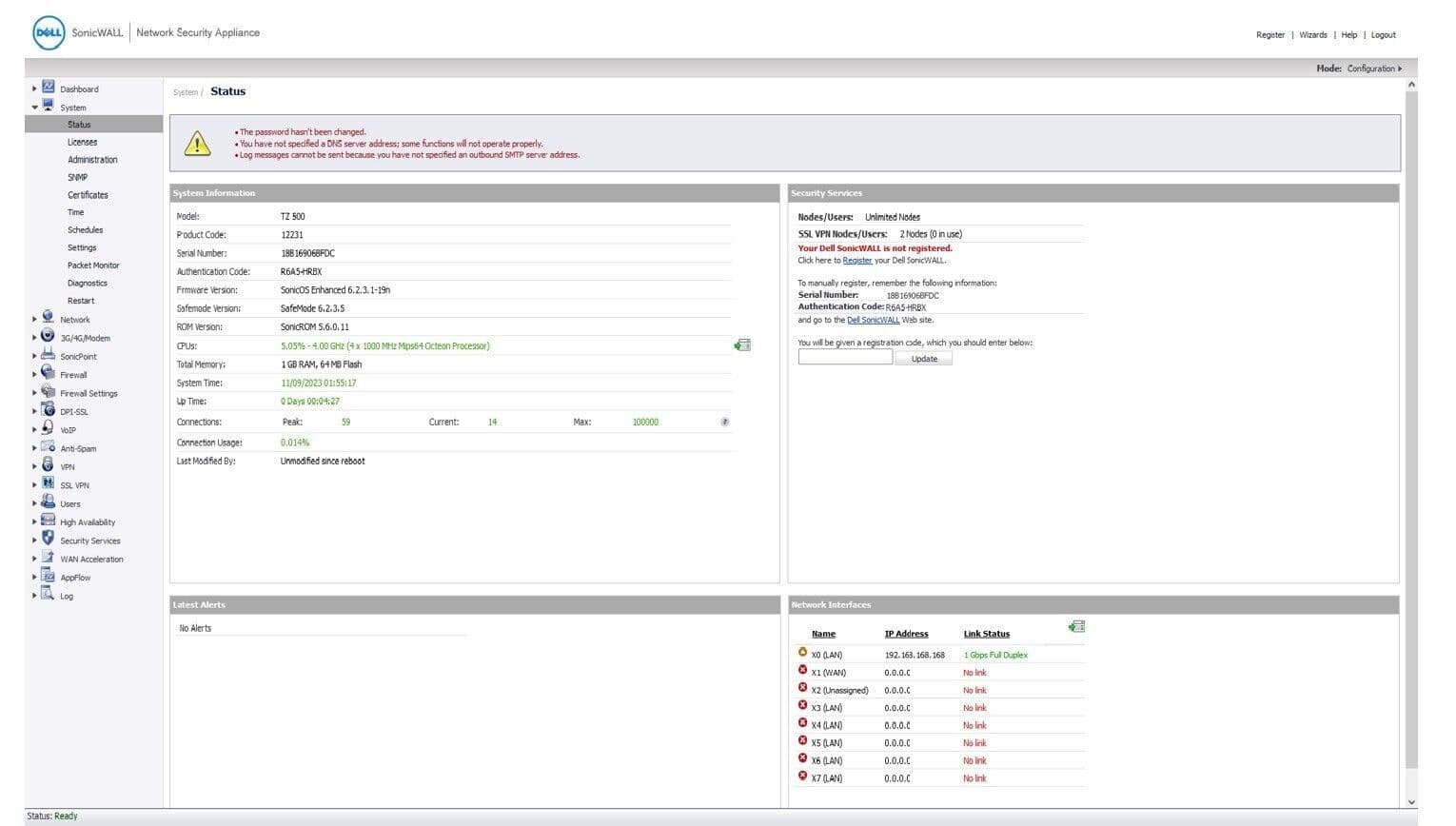Click the Users icon in sidebar
The image size is (1456, 826).
tap(49, 502)
